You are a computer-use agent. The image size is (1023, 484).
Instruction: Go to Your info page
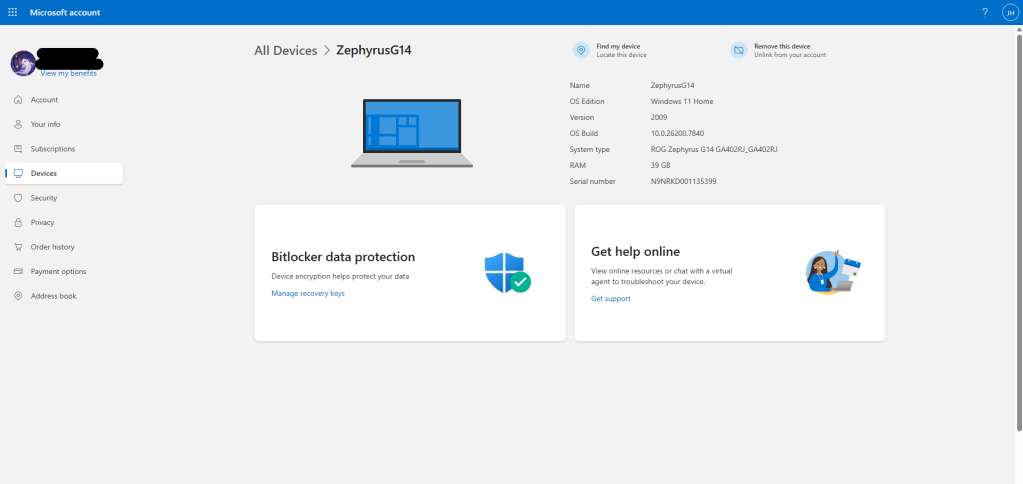click(x=46, y=124)
